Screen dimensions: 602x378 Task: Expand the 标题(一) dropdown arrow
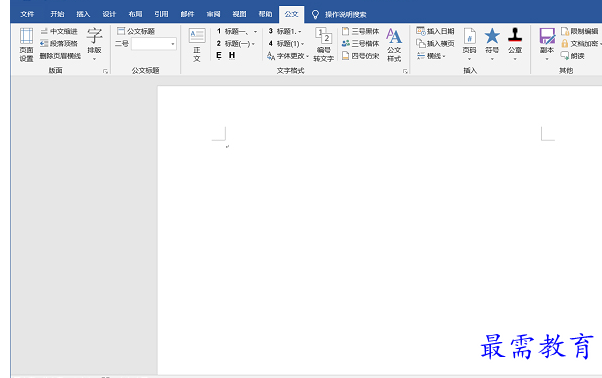253,44
